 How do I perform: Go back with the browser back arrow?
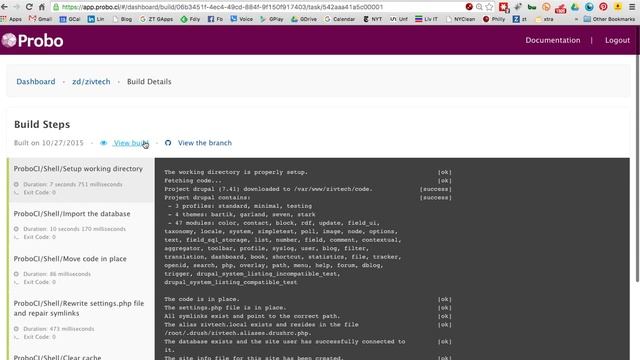pyautogui.click(x=4, y=7)
